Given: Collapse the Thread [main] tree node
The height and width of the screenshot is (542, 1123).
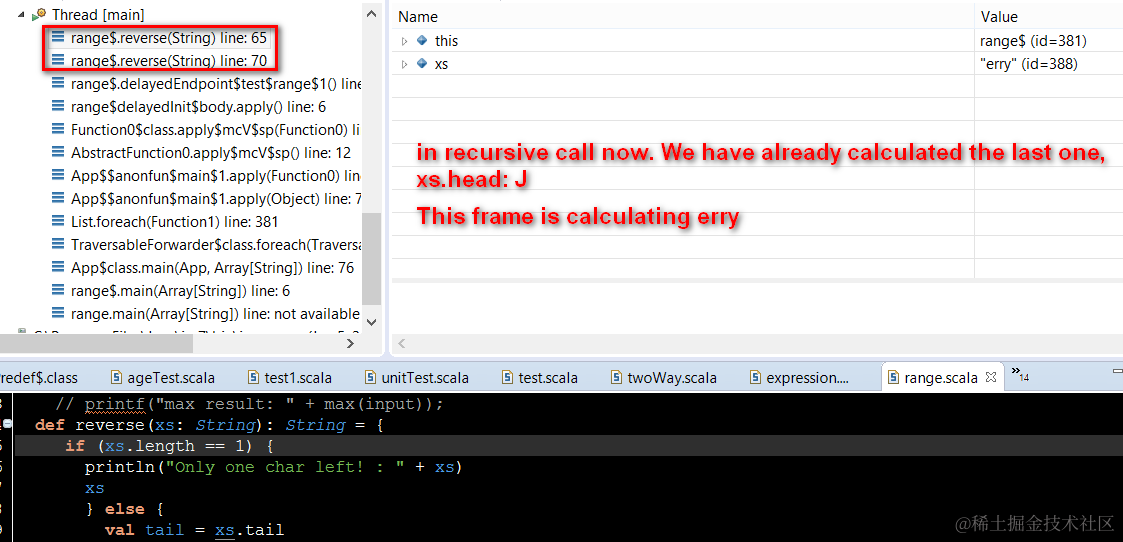Looking at the screenshot, I should [21, 14].
